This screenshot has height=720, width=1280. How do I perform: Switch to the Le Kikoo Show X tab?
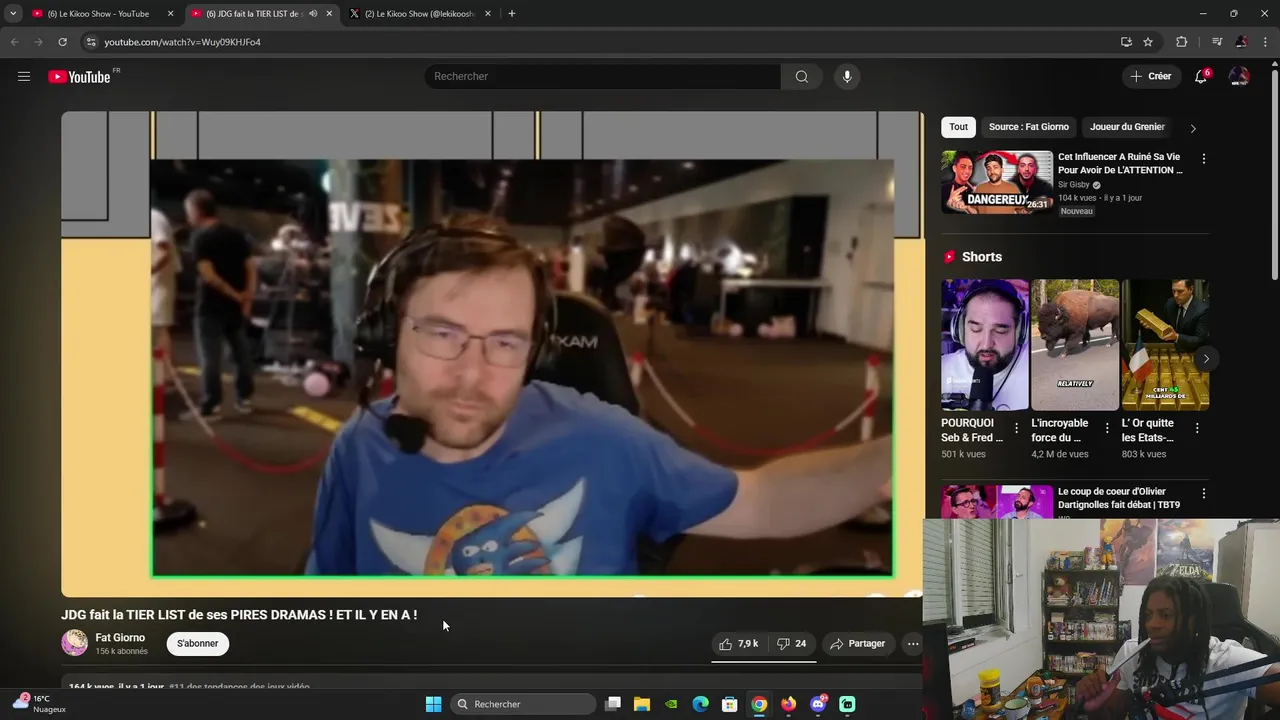[x=419, y=14]
